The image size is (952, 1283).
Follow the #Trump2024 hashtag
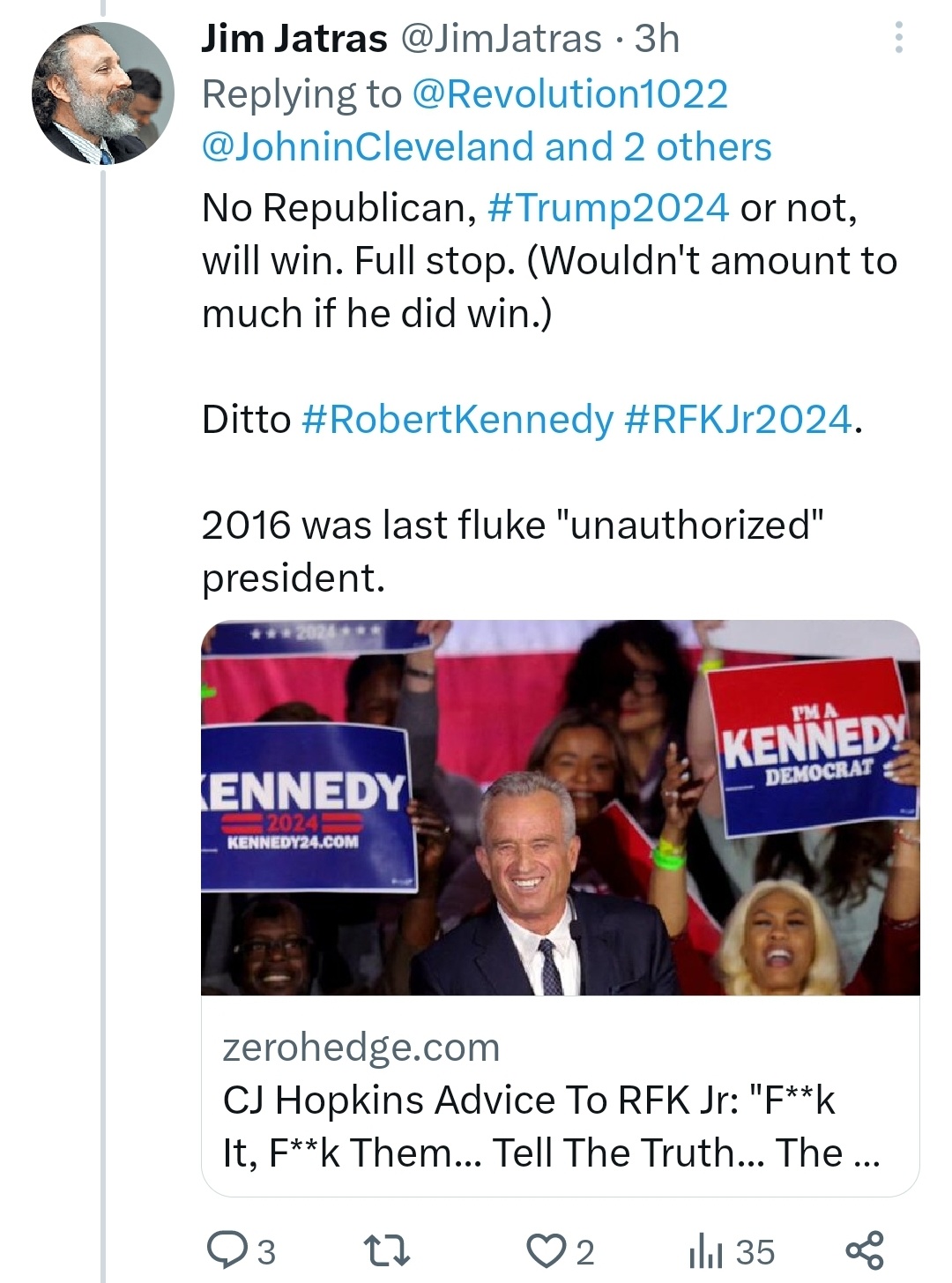608,208
